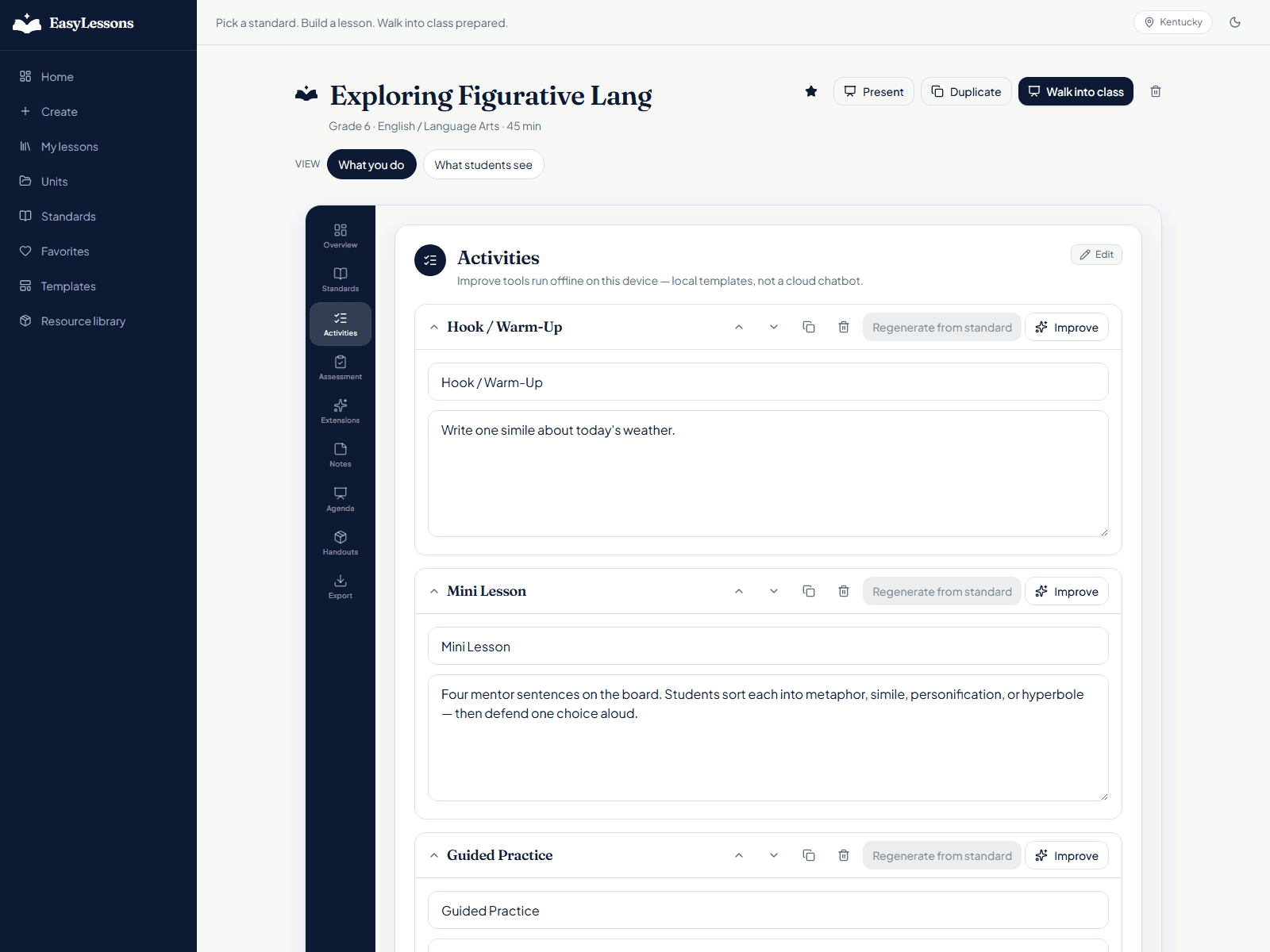Open My lessons in the sidebar
This screenshot has width=1270, height=952.
(98, 147)
